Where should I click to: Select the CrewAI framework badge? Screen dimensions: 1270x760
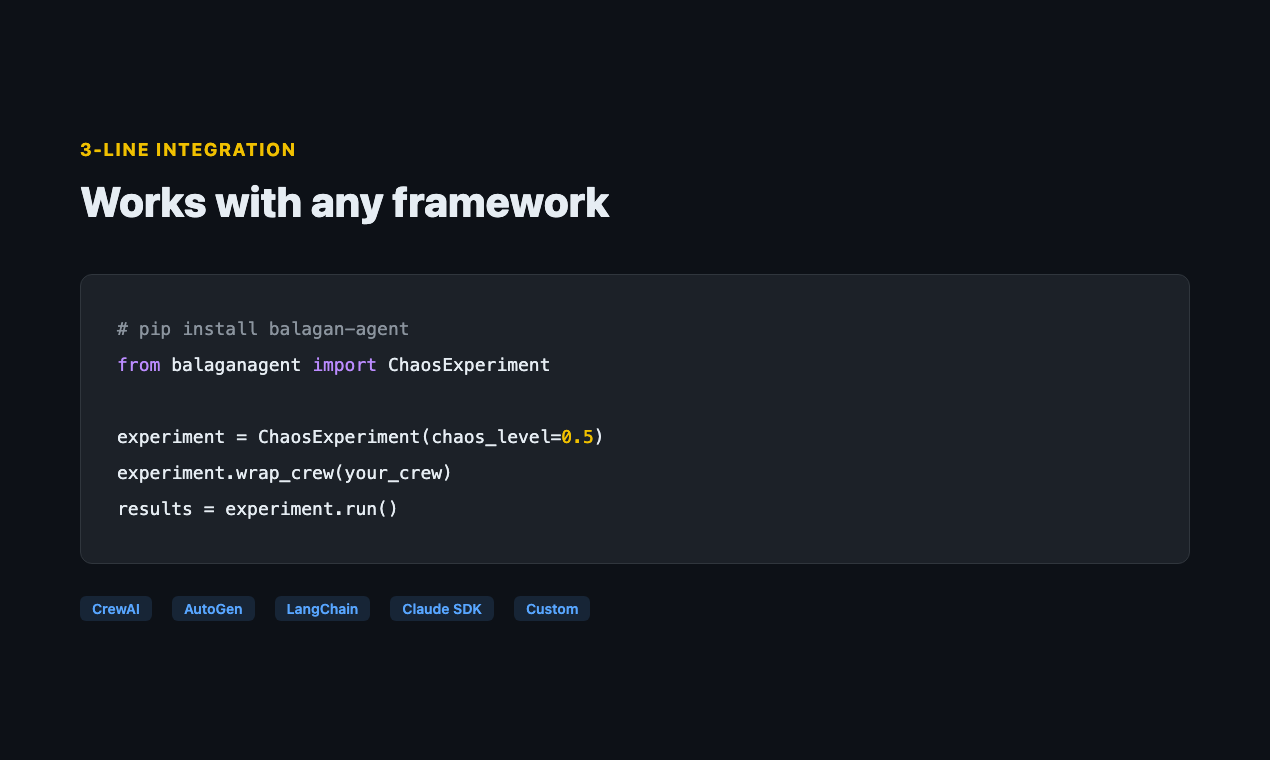coord(115,608)
